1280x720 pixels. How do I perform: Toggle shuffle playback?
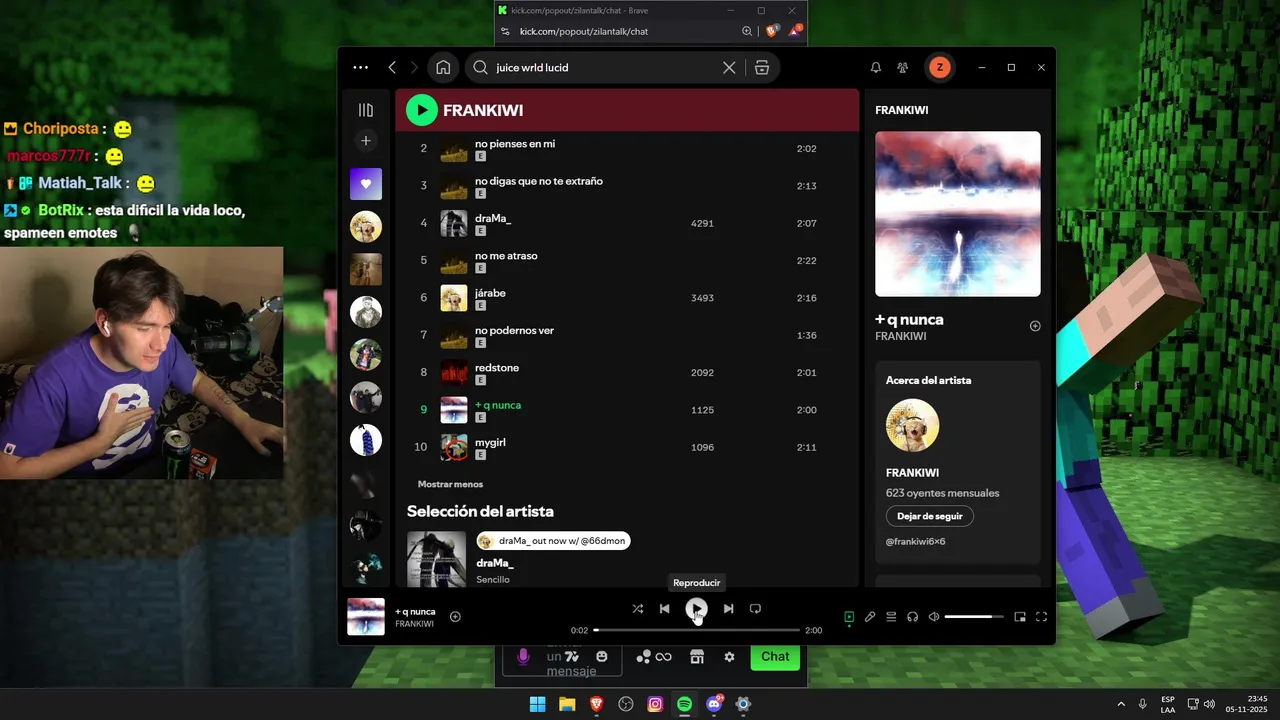(x=638, y=608)
